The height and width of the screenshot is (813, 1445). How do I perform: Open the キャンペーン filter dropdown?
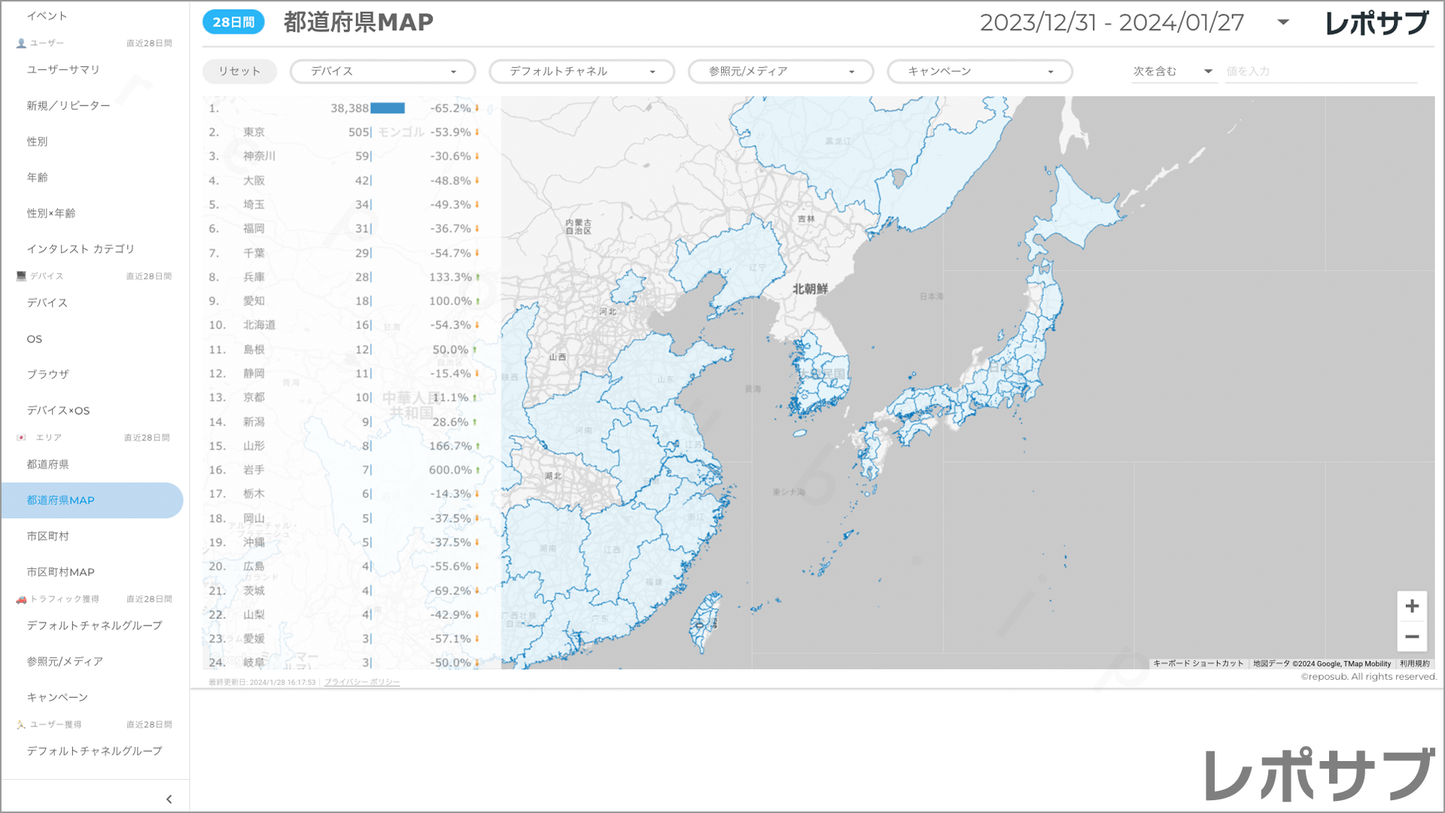[979, 72]
